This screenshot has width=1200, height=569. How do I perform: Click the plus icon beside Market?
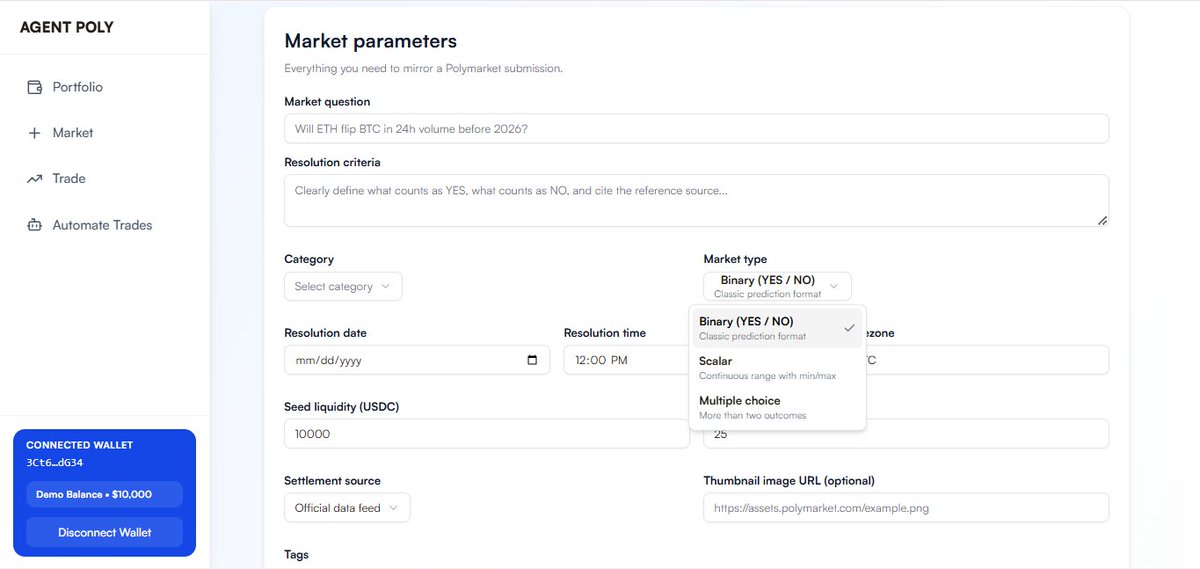35,133
